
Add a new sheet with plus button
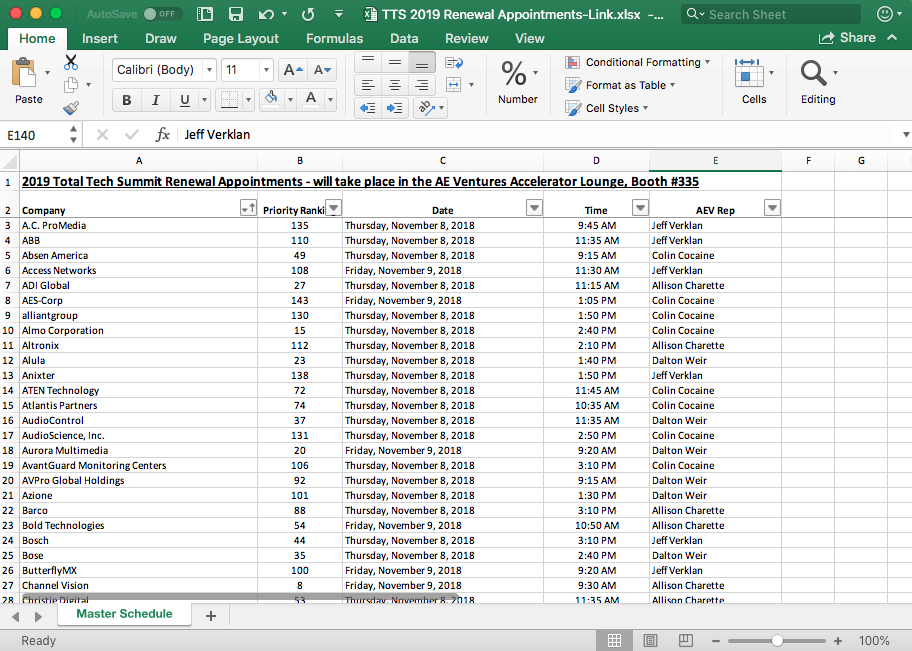coord(211,616)
